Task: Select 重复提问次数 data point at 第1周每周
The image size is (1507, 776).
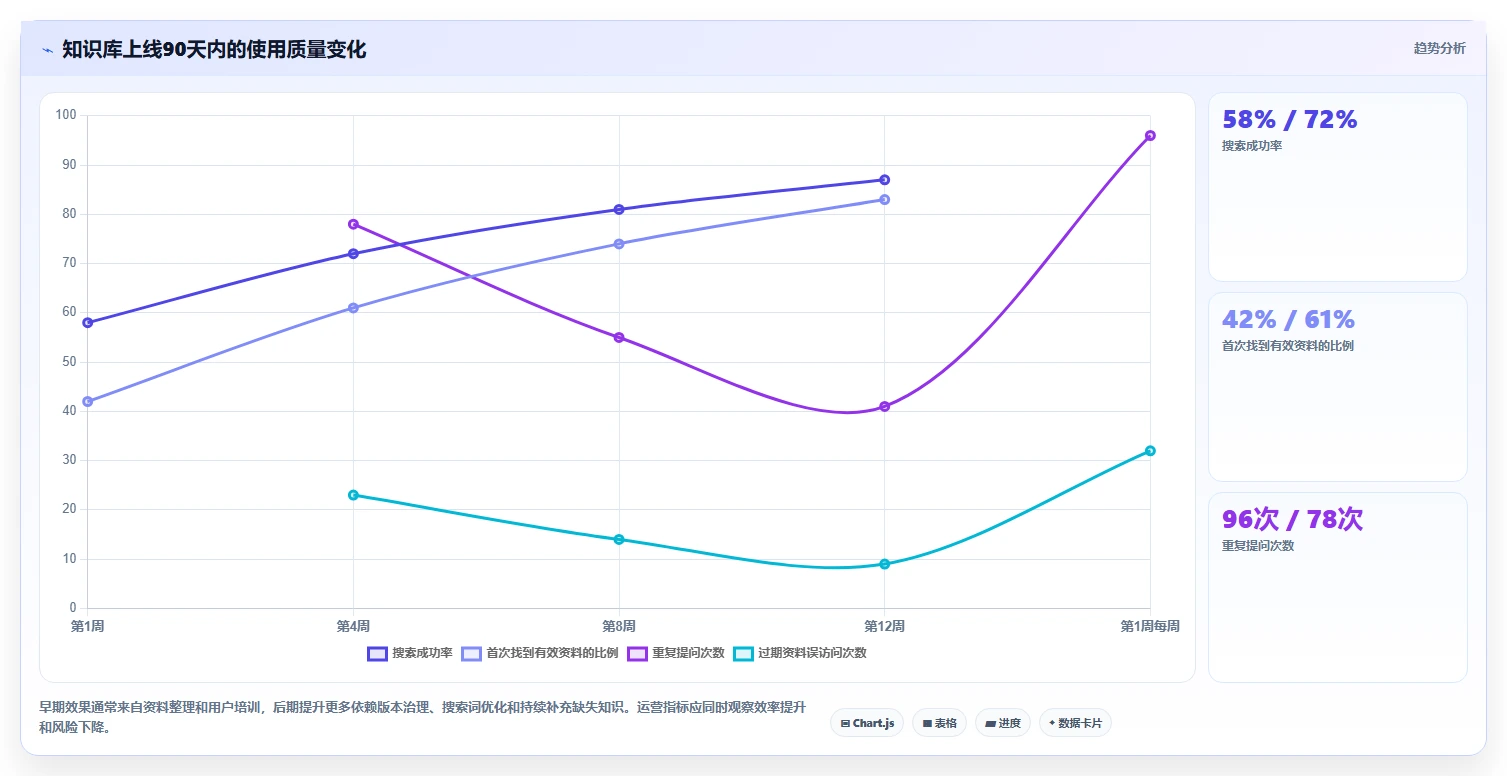Action: point(1150,136)
